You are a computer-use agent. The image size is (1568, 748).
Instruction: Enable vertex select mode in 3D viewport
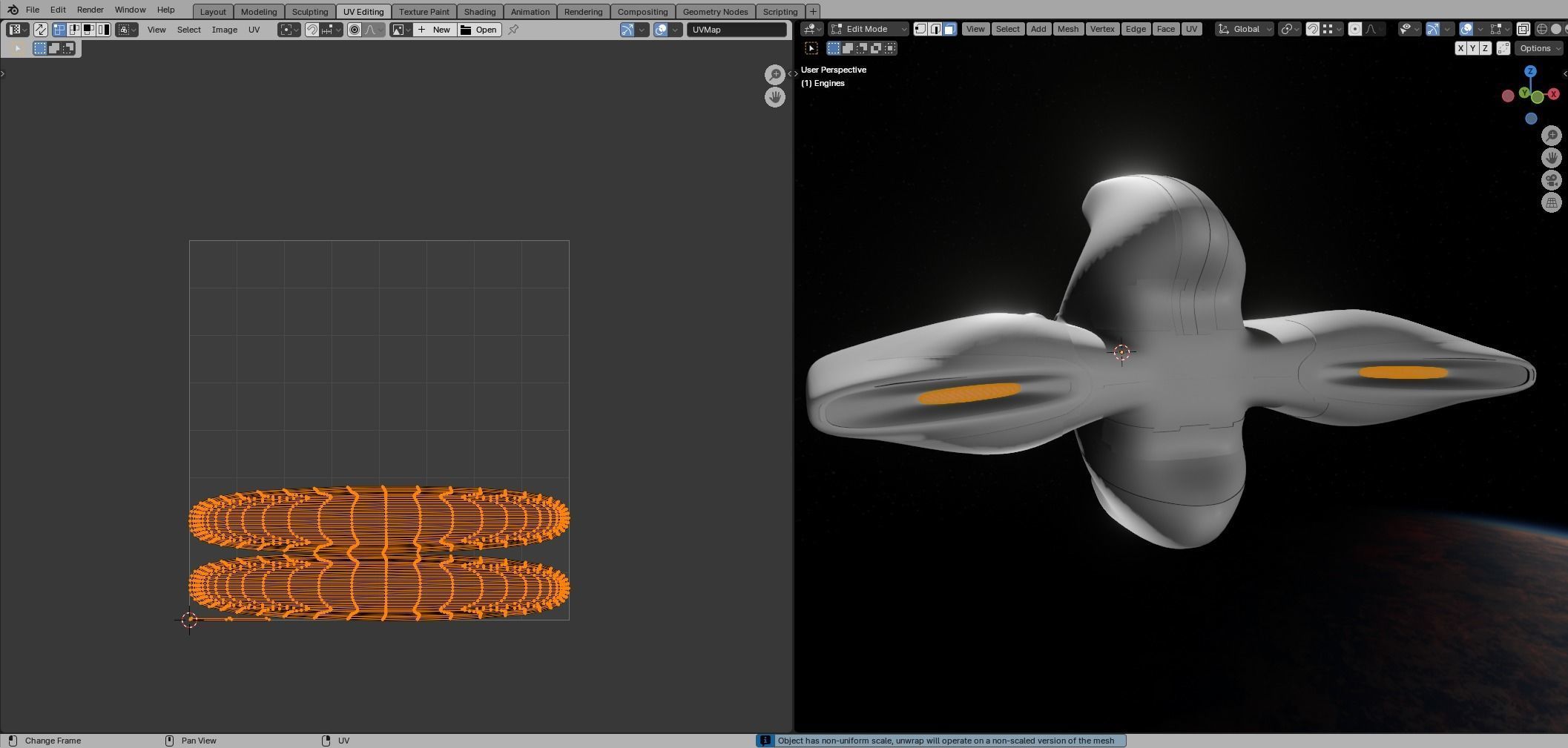click(x=920, y=29)
